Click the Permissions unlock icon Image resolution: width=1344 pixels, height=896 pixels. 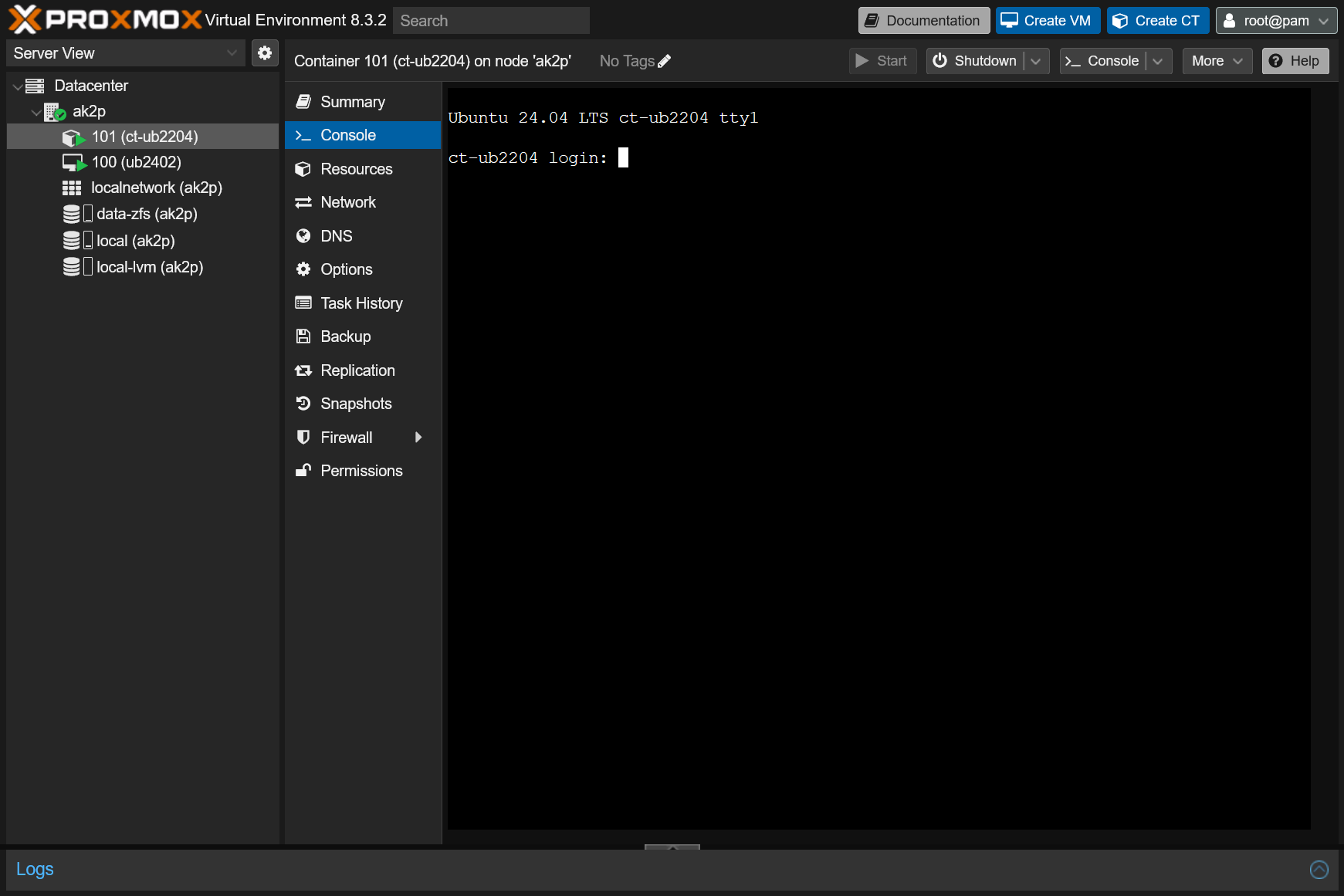click(303, 471)
